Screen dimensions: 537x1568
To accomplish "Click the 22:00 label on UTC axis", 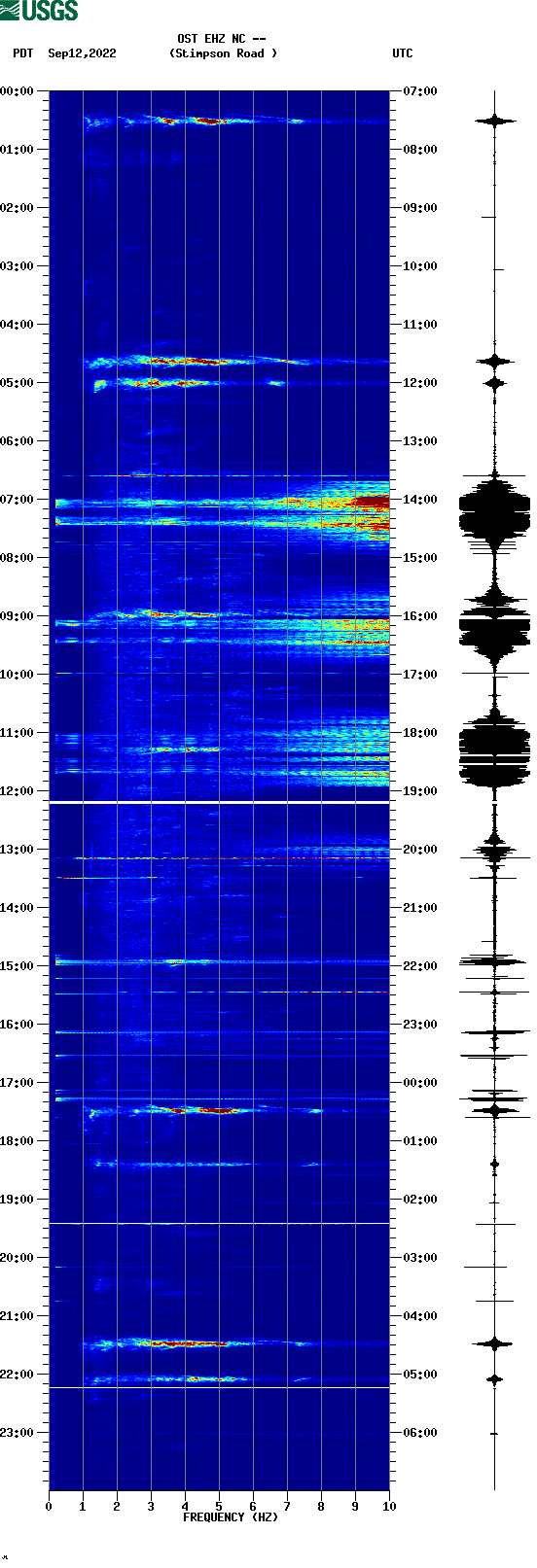I will tap(420, 966).
